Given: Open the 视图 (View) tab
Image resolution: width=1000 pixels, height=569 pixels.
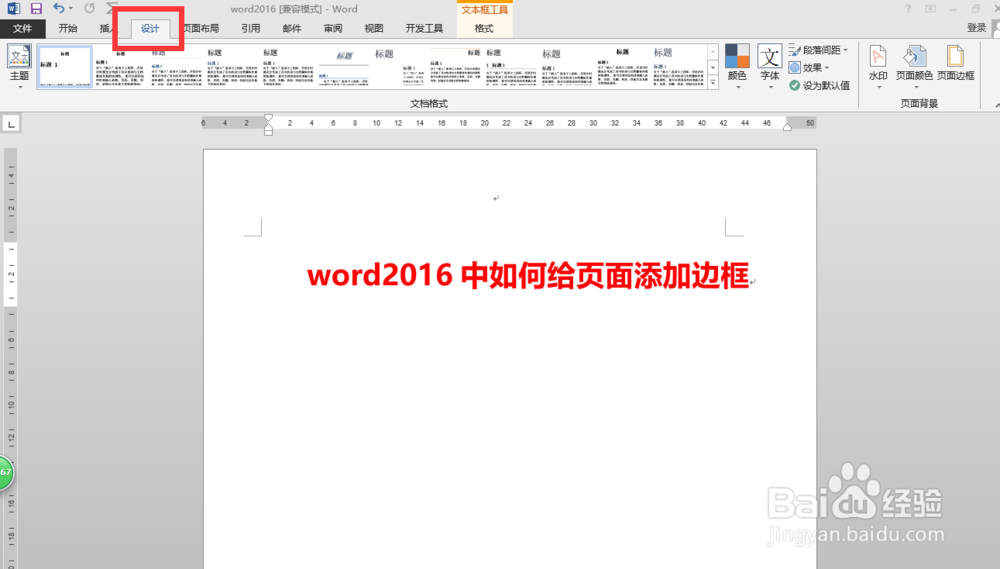Looking at the screenshot, I should [374, 28].
